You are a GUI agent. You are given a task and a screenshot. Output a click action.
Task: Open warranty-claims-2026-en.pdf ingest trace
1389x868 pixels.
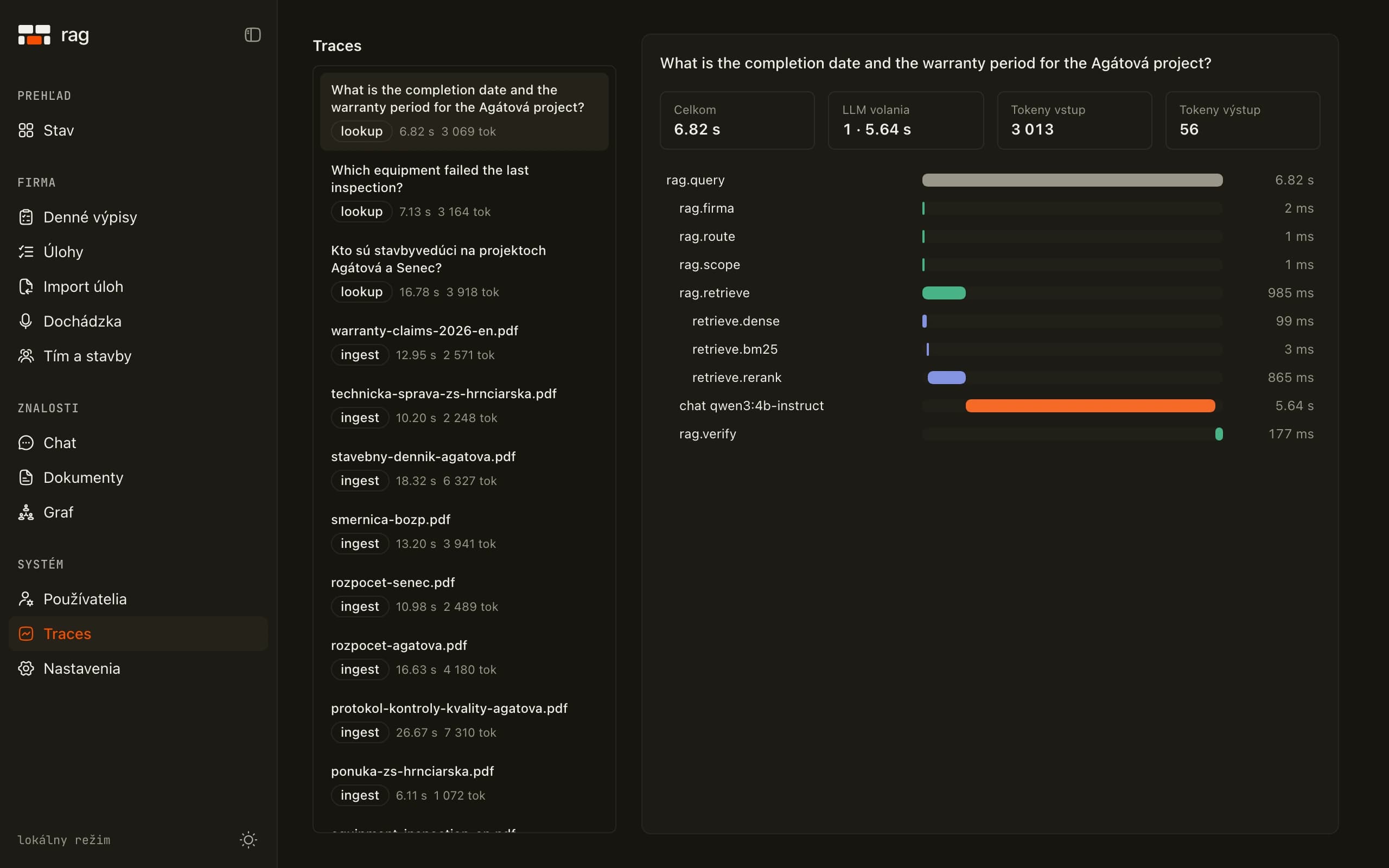tap(464, 343)
